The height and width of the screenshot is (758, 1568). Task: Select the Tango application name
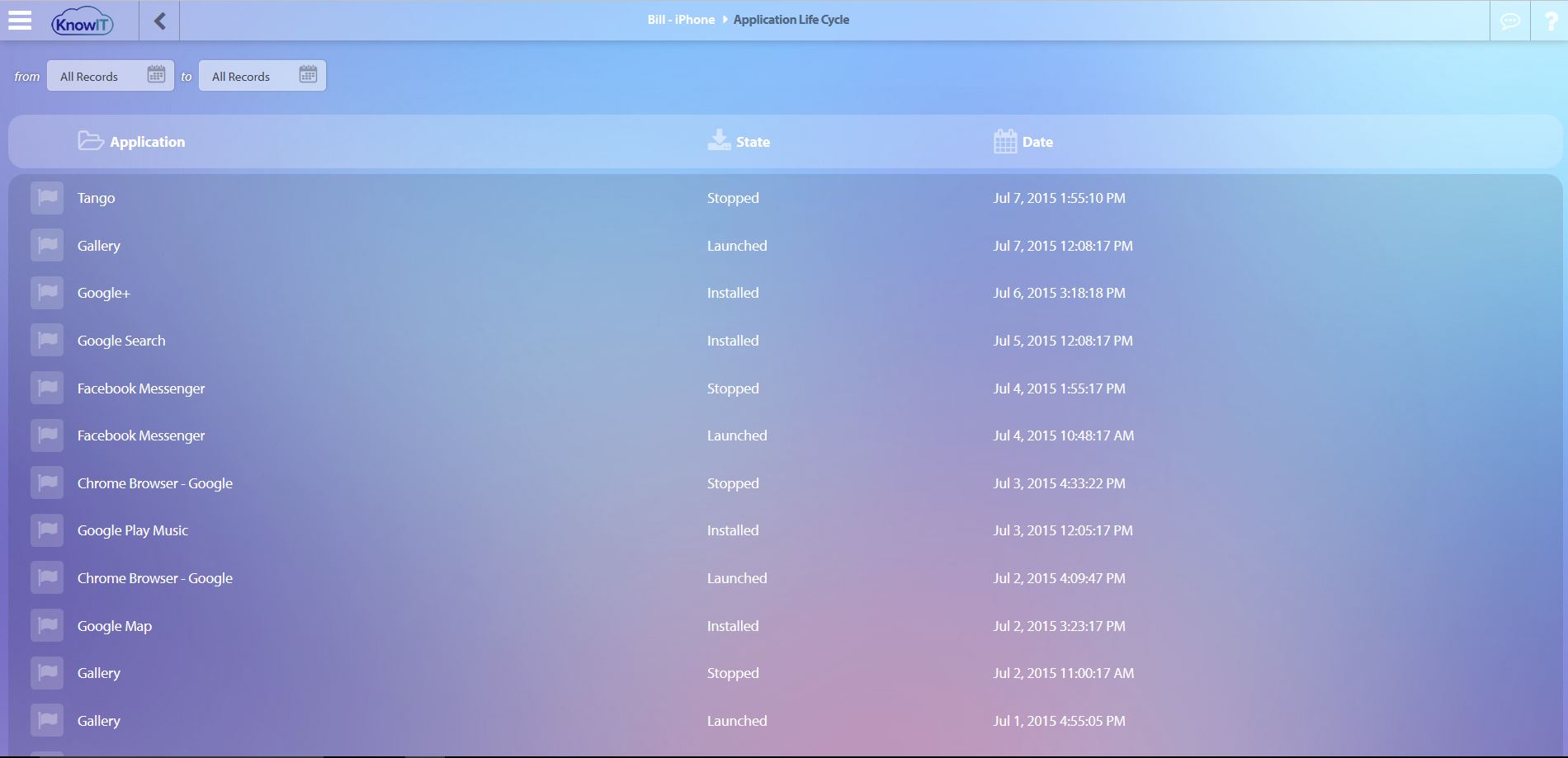96,198
